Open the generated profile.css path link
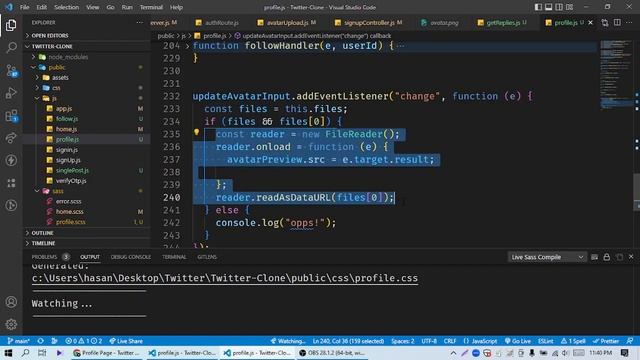 [x=224, y=278]
